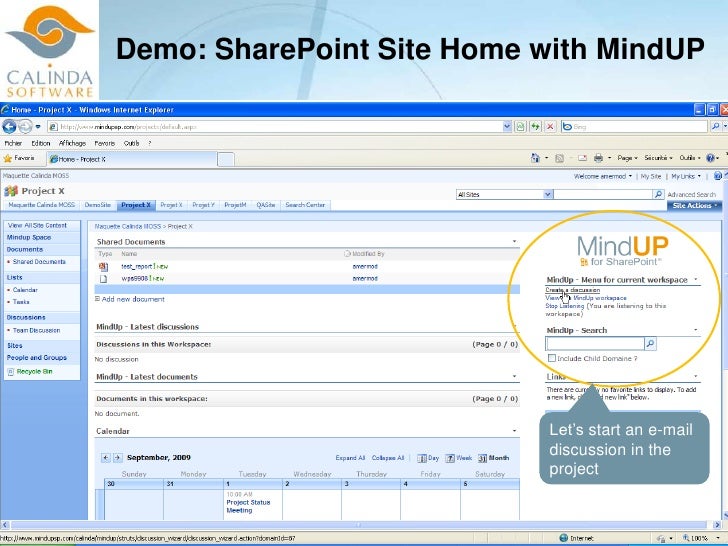
Task: Click the Read mail toolbar icon
Action: [x=582, y=158]
